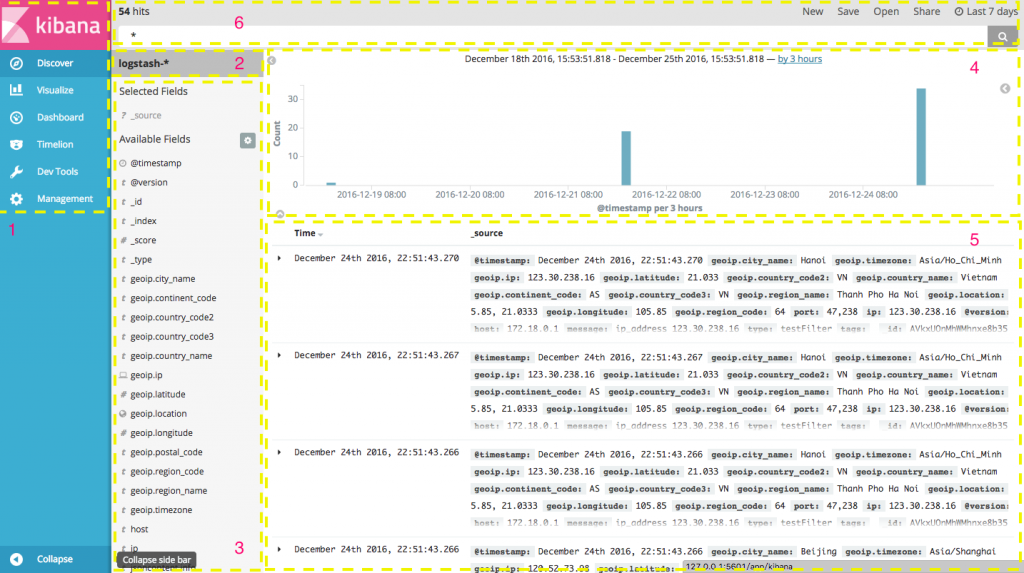Open field settings gear in Available Fields
The width and height of the screenshot is (1024, 573).
coord(248,140)
